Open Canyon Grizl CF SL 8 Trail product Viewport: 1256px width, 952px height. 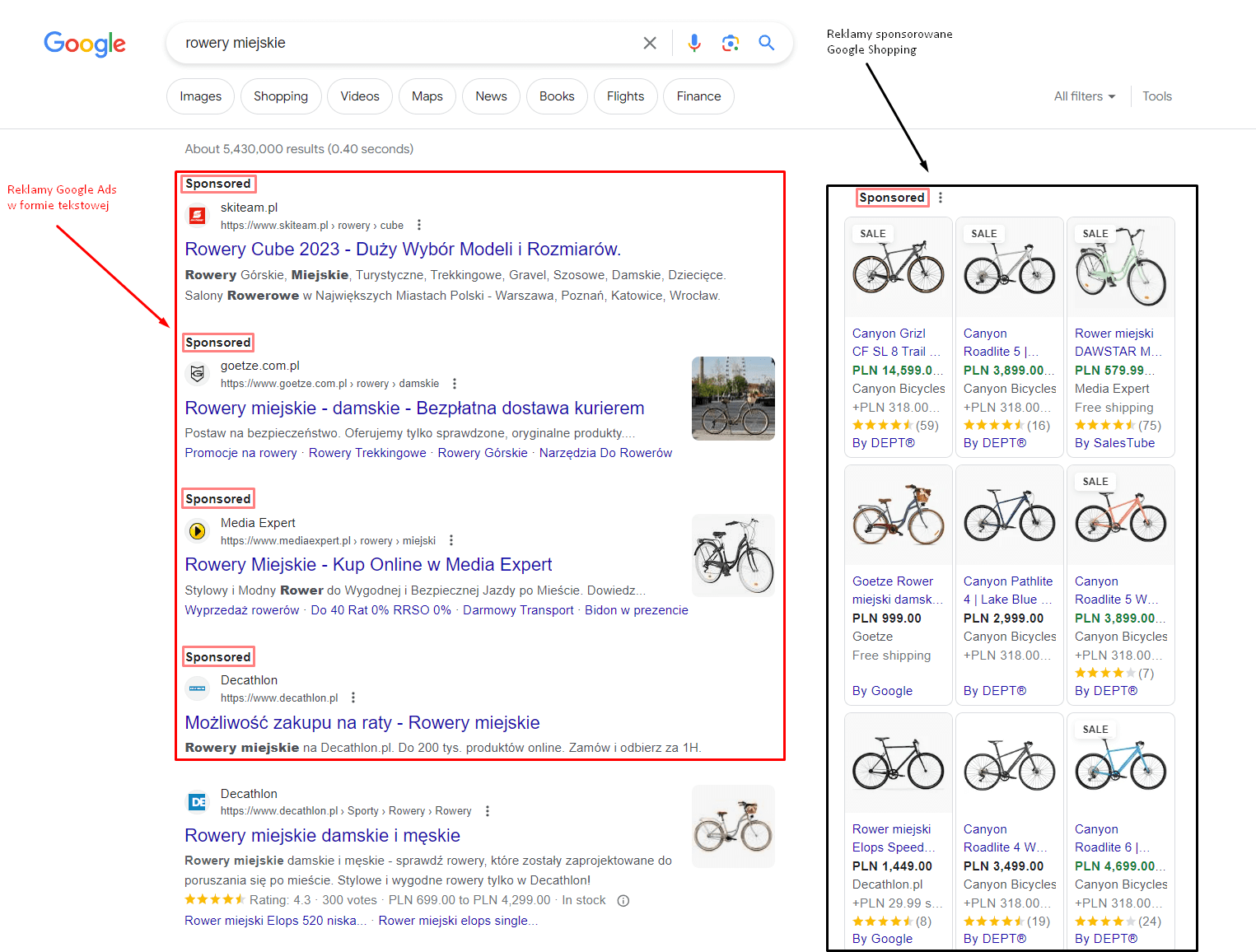point(896,343)
